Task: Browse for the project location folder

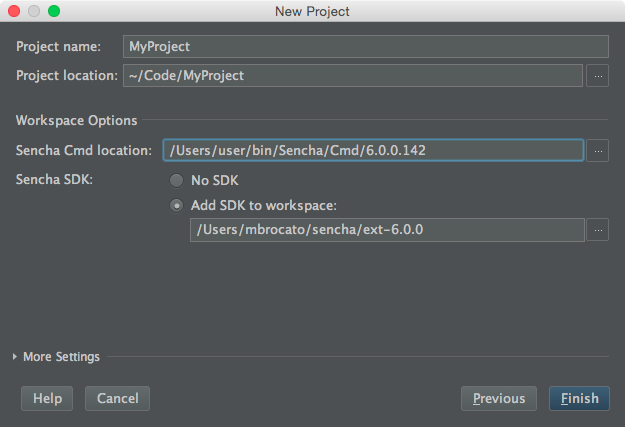Action: coord(597,76)
